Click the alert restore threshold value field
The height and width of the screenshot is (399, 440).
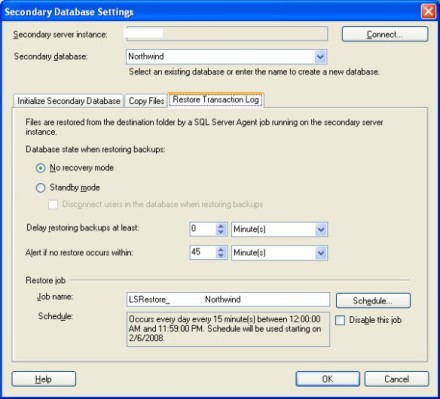(202, 253)
